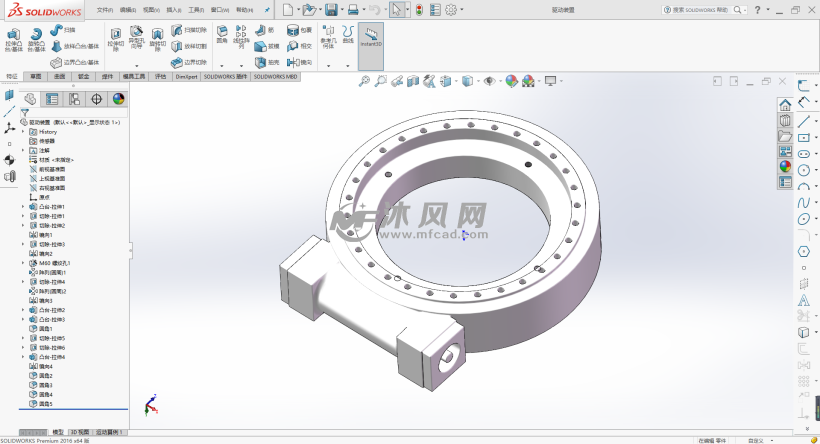820x444 pixels.
Task: Click the Rebuild traffic light icon
Action: [x=418, y=10]
